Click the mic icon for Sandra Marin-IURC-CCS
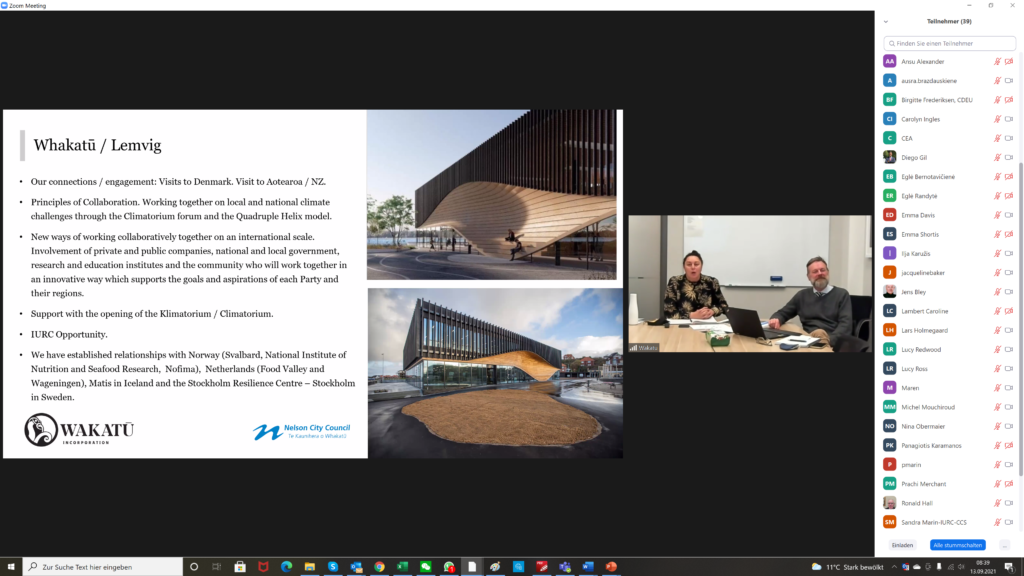The height and width of the screenshot is (576, 1024). [x=997, y=522]
